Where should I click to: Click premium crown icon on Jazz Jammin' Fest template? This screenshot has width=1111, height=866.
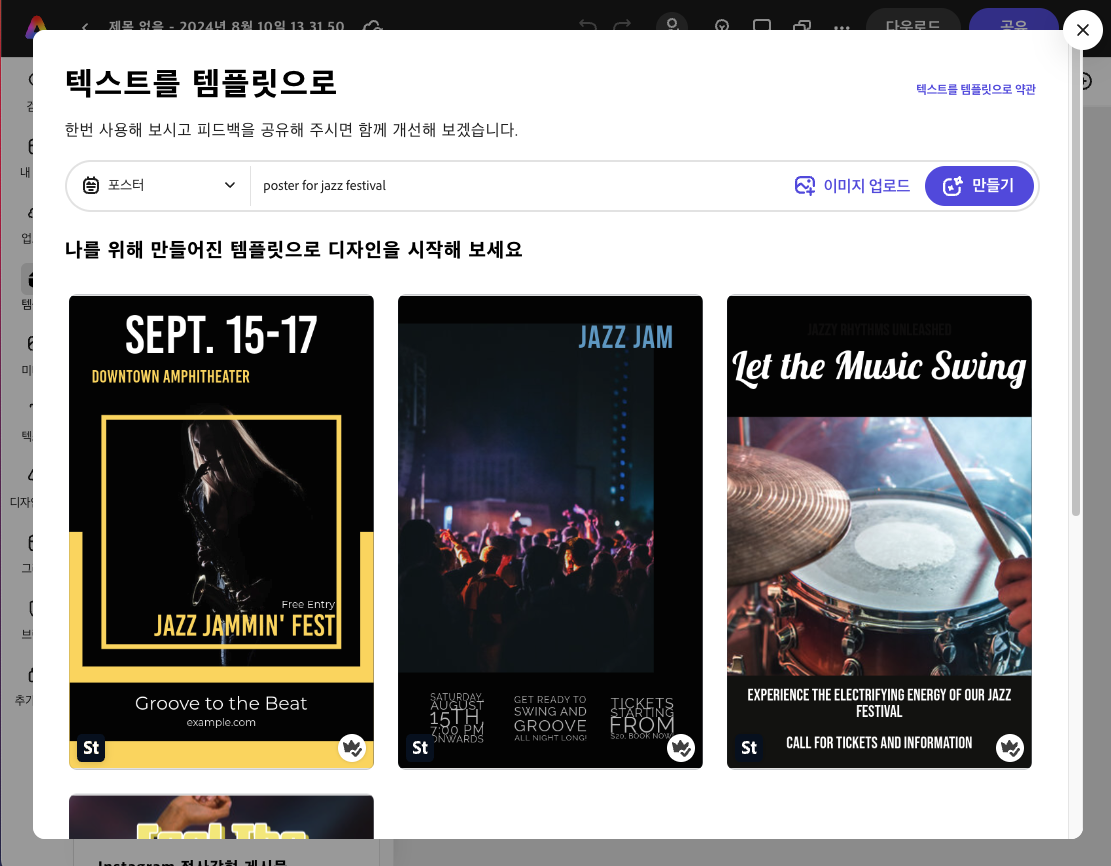351,748
